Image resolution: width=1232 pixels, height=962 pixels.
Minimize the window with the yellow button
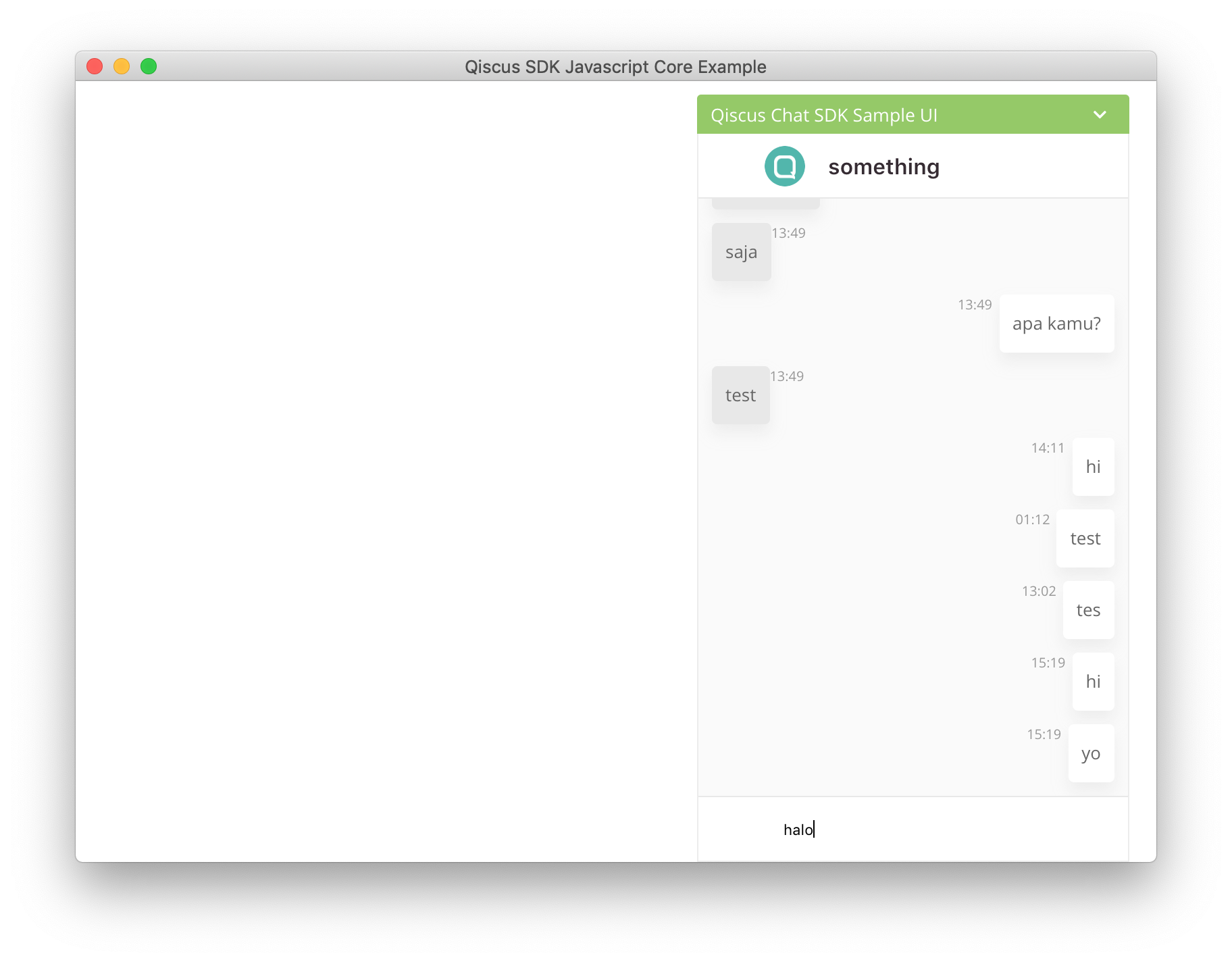pos(122,66)
